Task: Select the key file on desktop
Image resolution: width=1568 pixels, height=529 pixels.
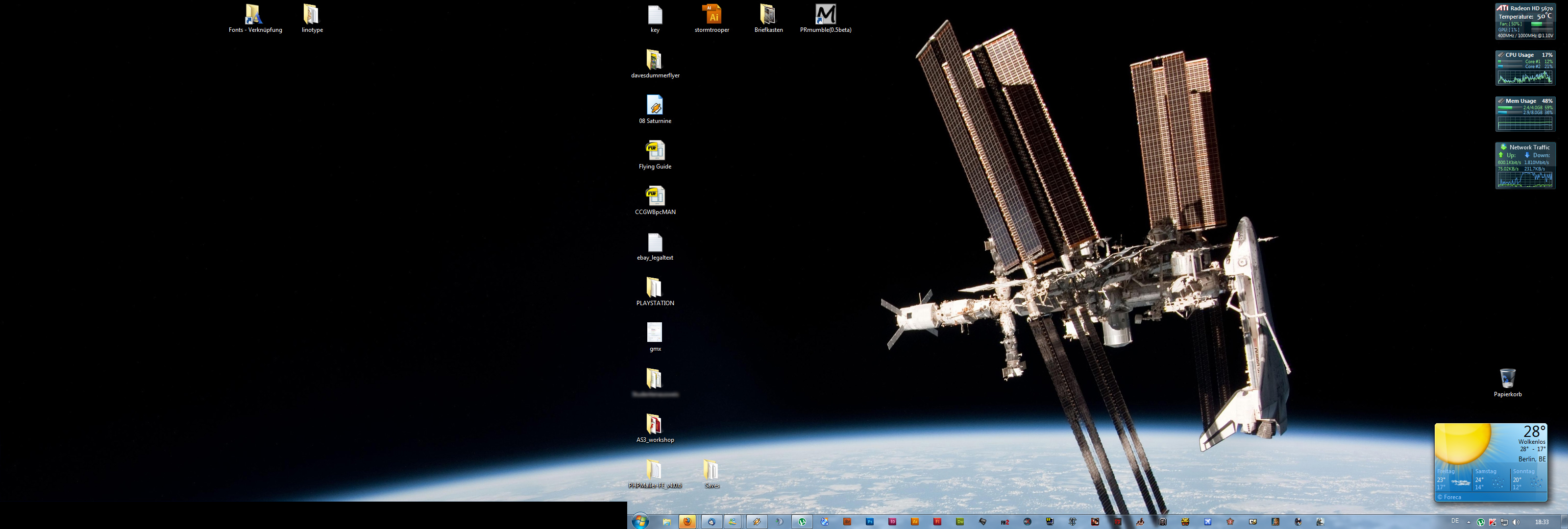Action: [x=655, y=18]
